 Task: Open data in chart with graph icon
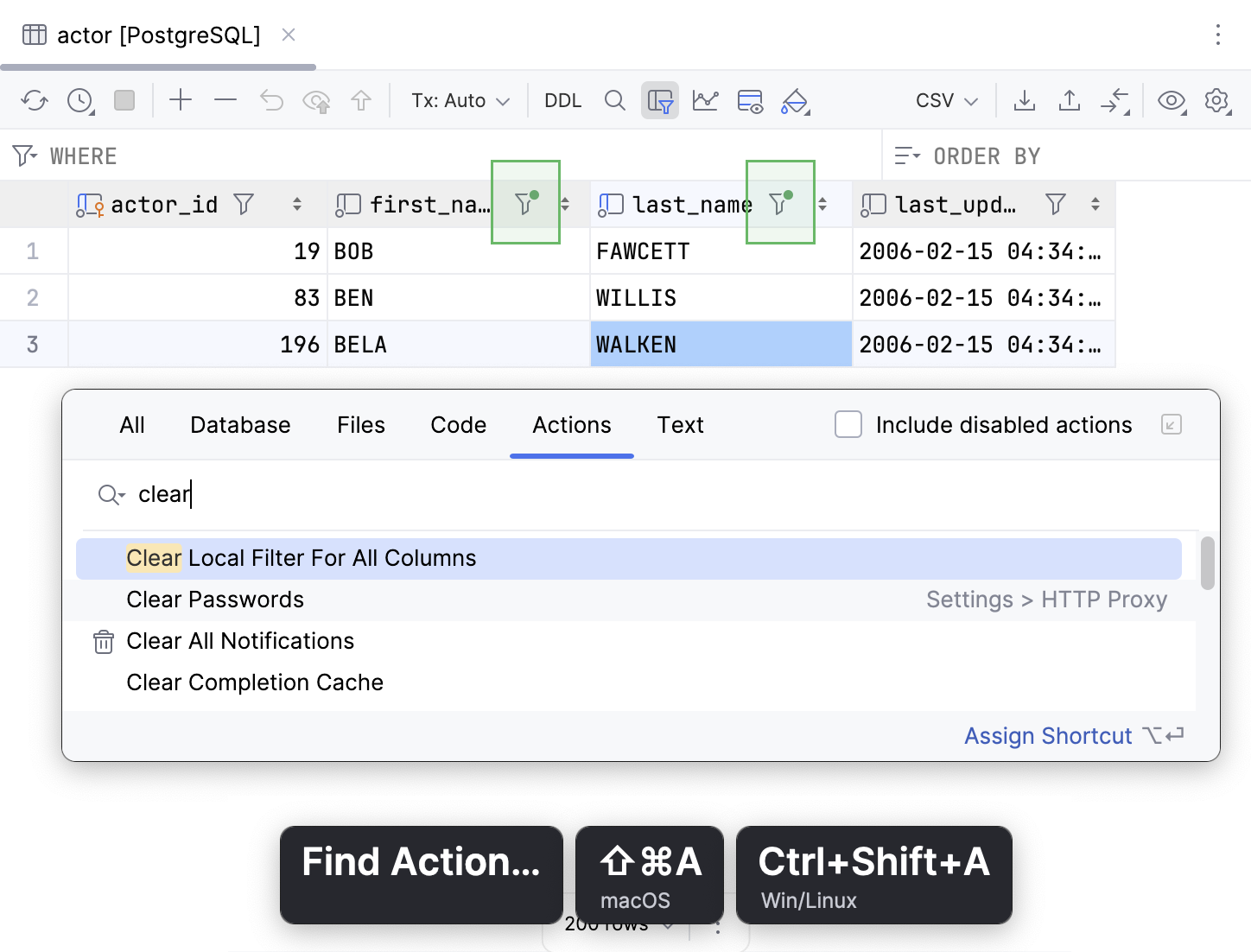[706, 100]
